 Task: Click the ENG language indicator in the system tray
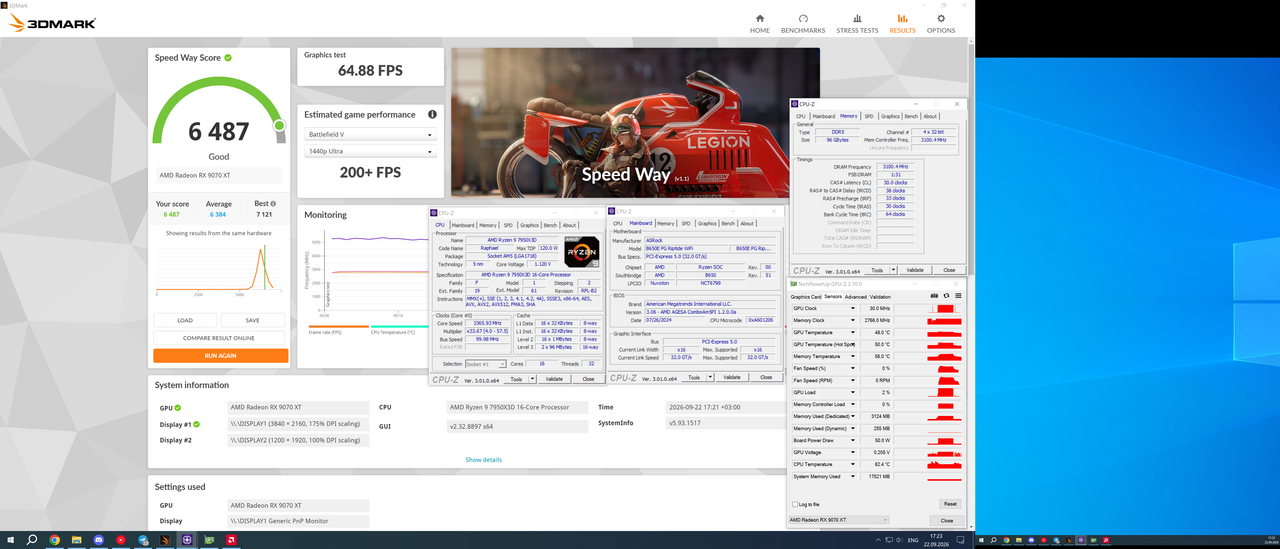point(914,540)
